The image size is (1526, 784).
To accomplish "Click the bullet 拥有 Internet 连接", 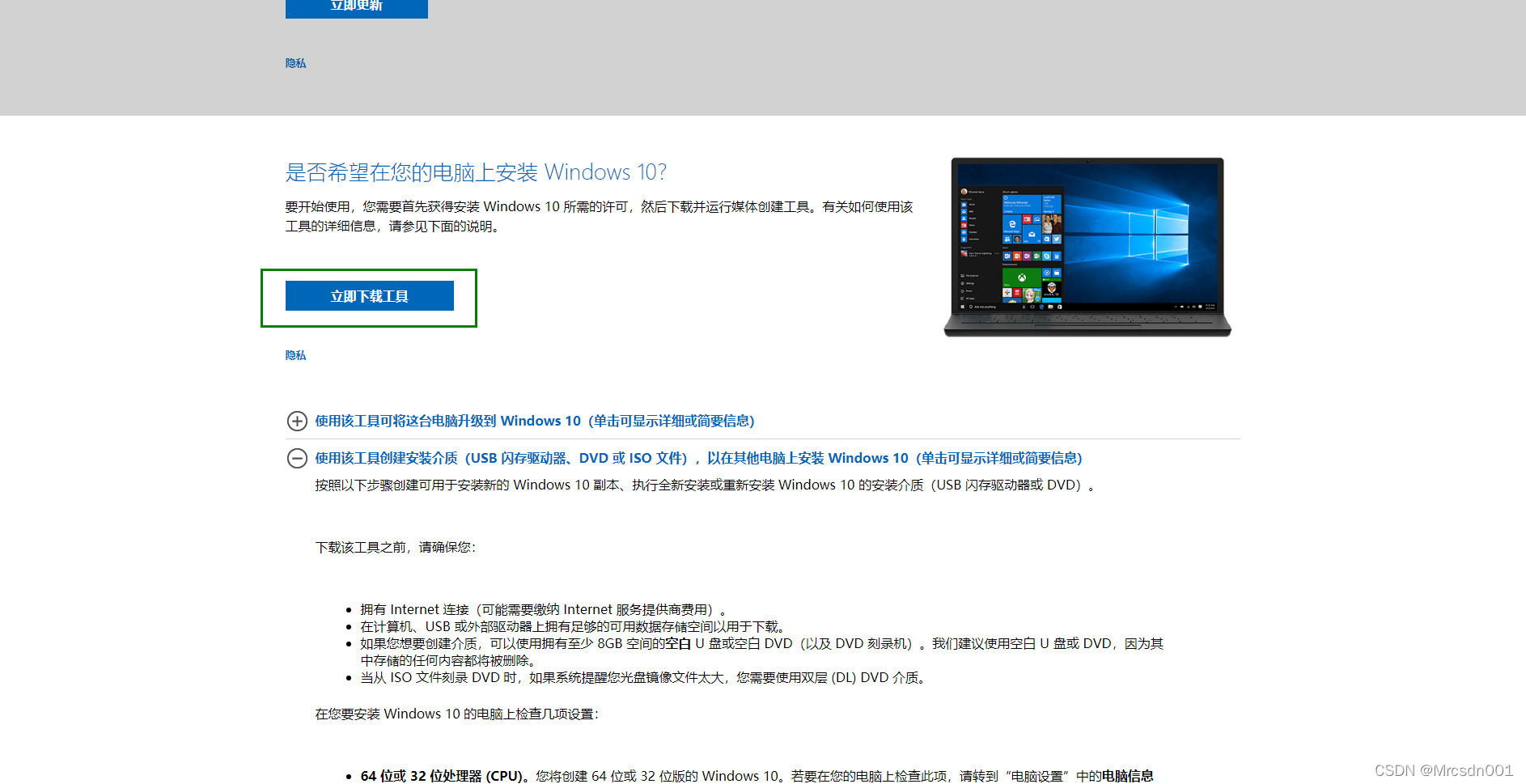I will 544,609.
